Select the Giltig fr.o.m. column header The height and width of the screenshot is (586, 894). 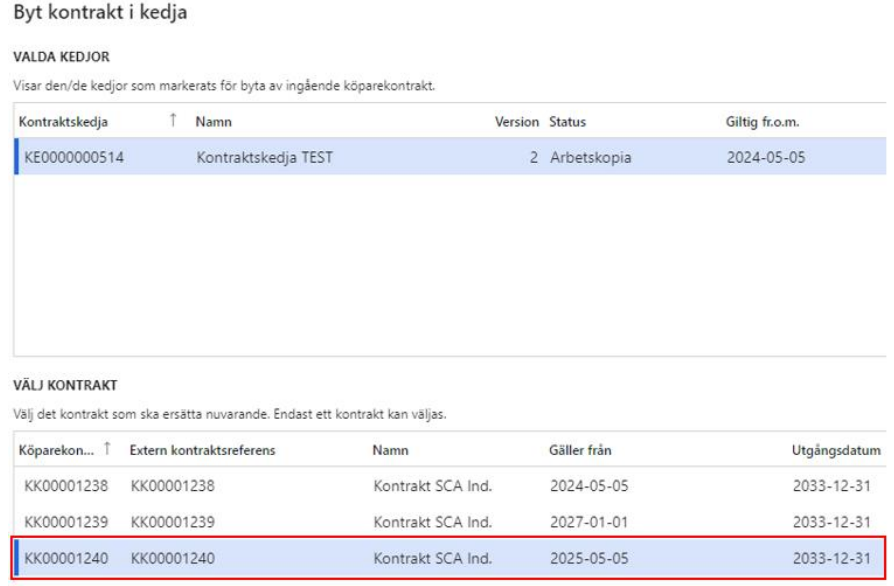[x=764, y=122]
